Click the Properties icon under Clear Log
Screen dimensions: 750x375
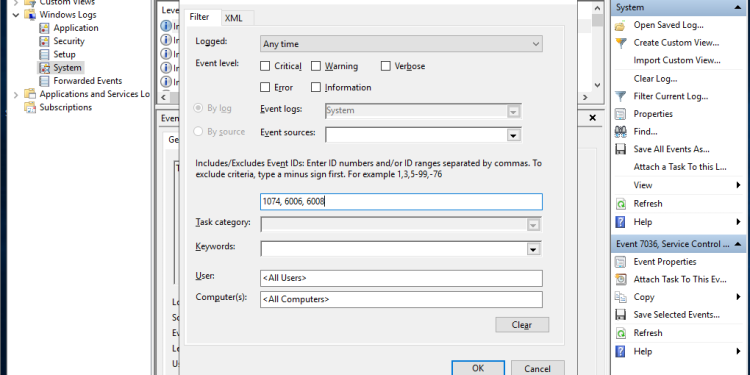[620, 114]
